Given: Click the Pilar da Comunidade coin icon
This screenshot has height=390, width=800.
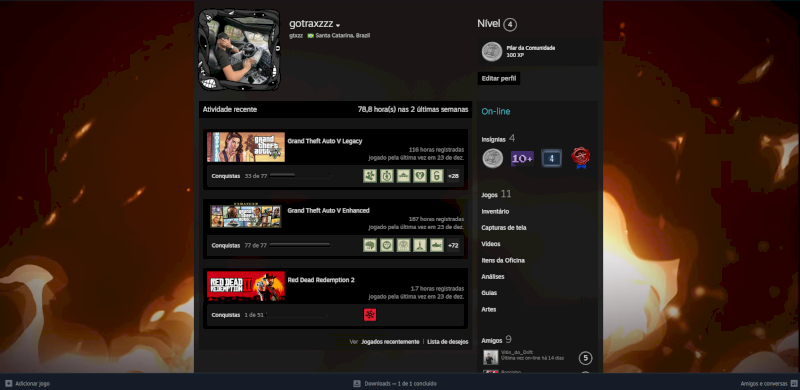Looking at the screenshot, I should point(492,52).
